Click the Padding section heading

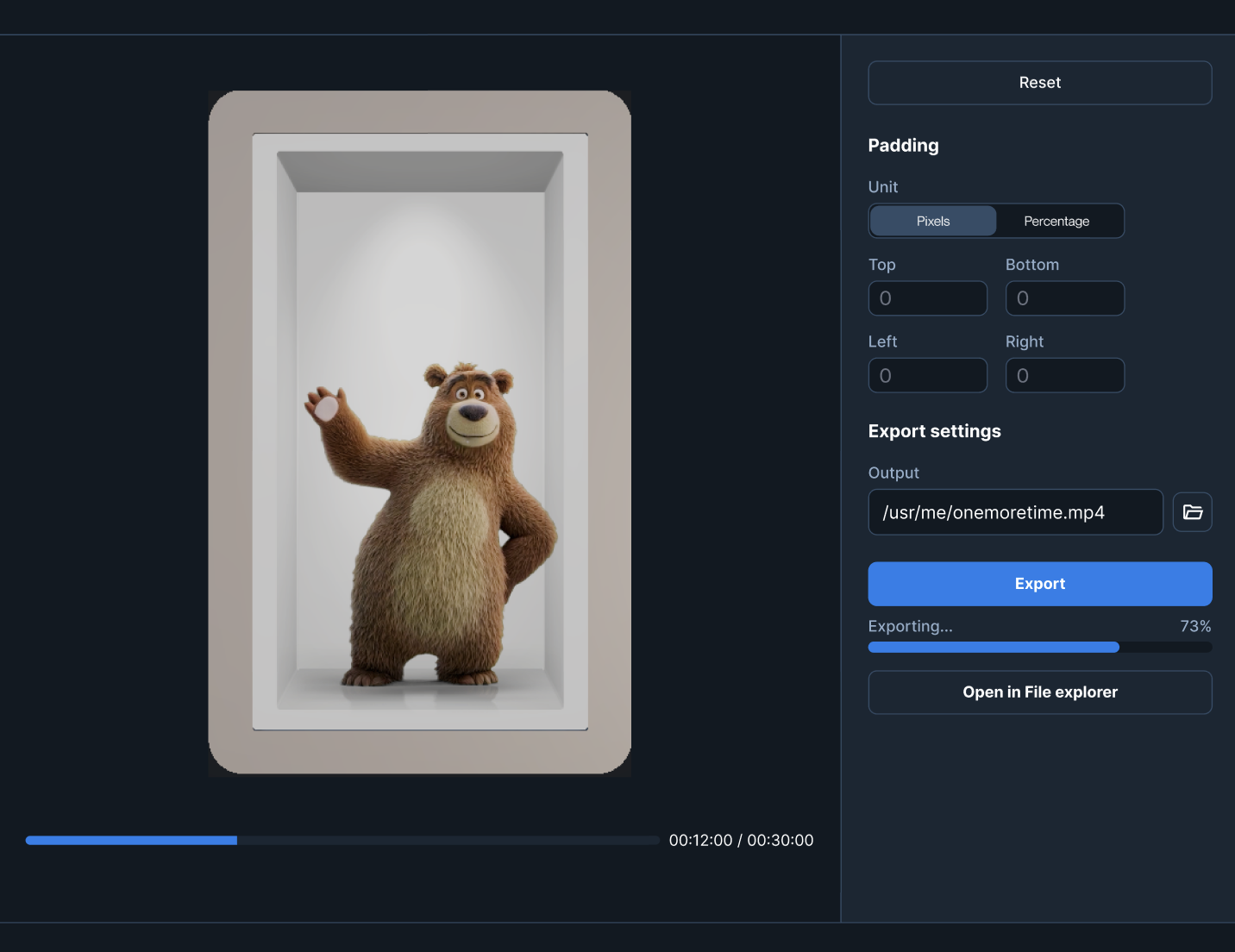click(903, 145)
